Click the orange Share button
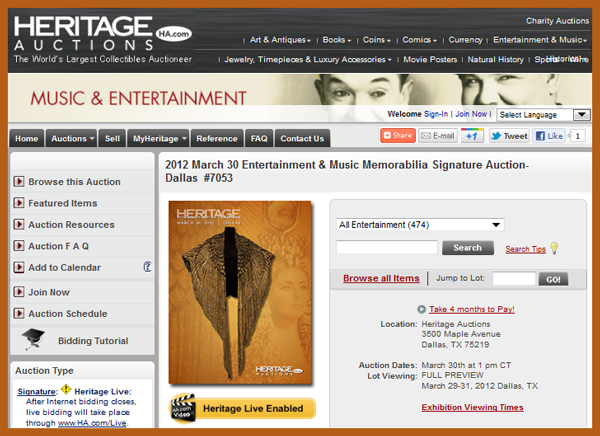 [398, 136]
